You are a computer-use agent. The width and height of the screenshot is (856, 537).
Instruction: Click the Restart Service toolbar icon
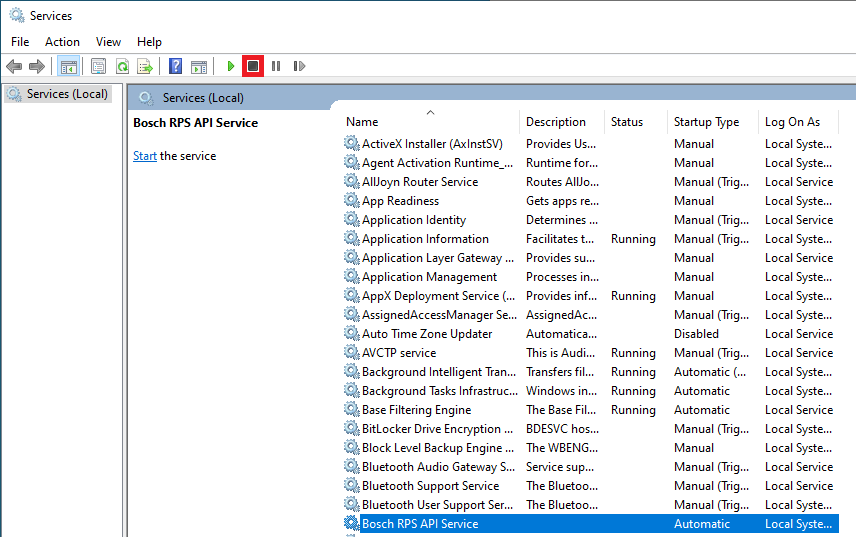click(299, 66)
